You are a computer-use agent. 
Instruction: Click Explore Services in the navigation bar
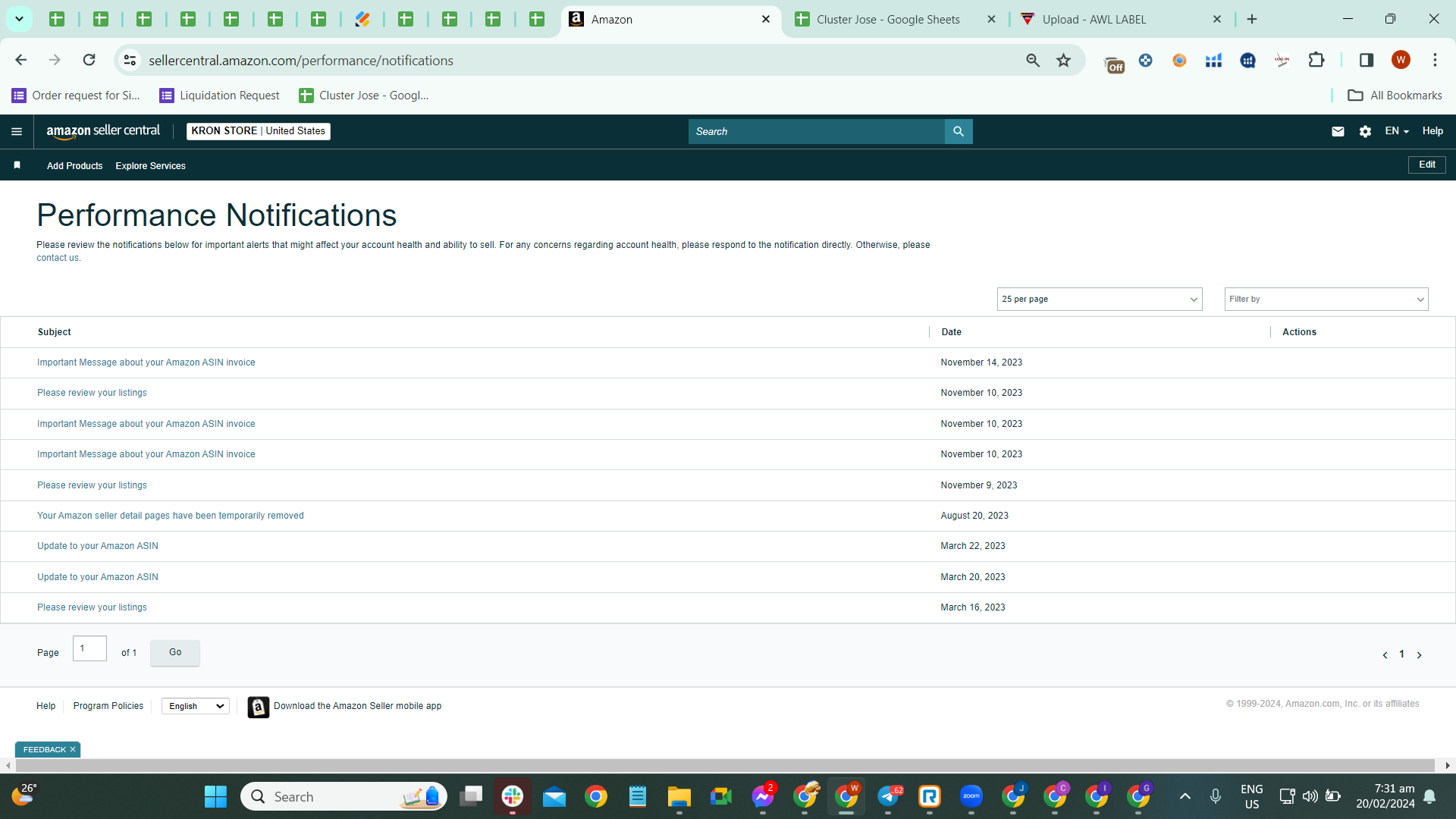click(x=150, y=166)
